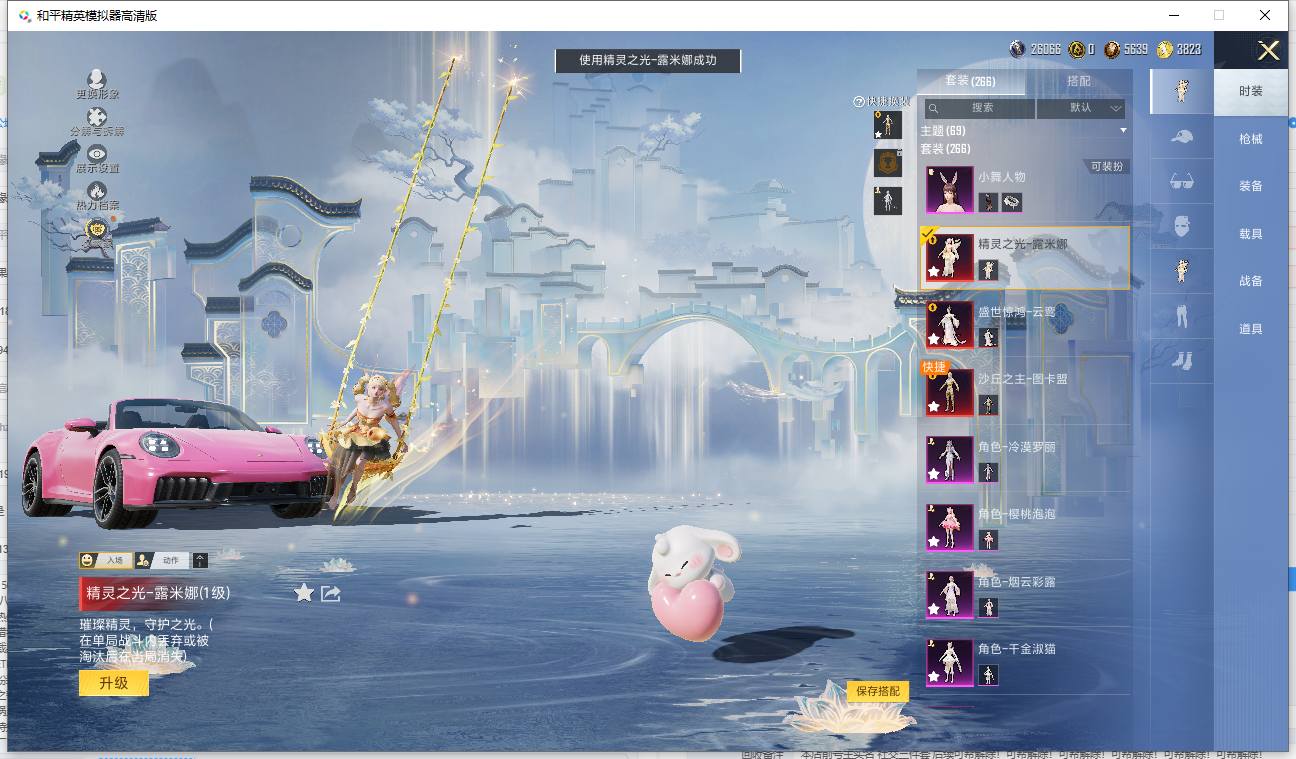1296x759 pixels.
Task: Open the 枪械 firearms menu
Action: (x=1251, y=139)
